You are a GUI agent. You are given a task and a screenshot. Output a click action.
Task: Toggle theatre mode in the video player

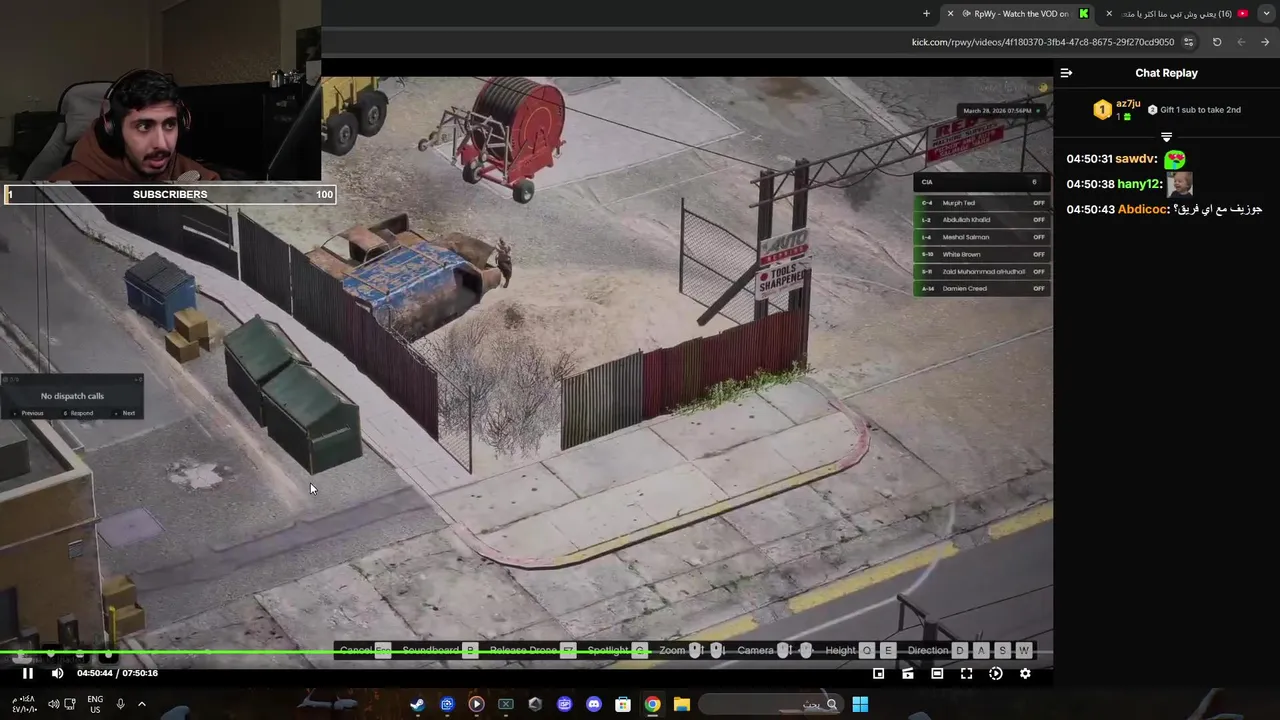pos(937,674)
